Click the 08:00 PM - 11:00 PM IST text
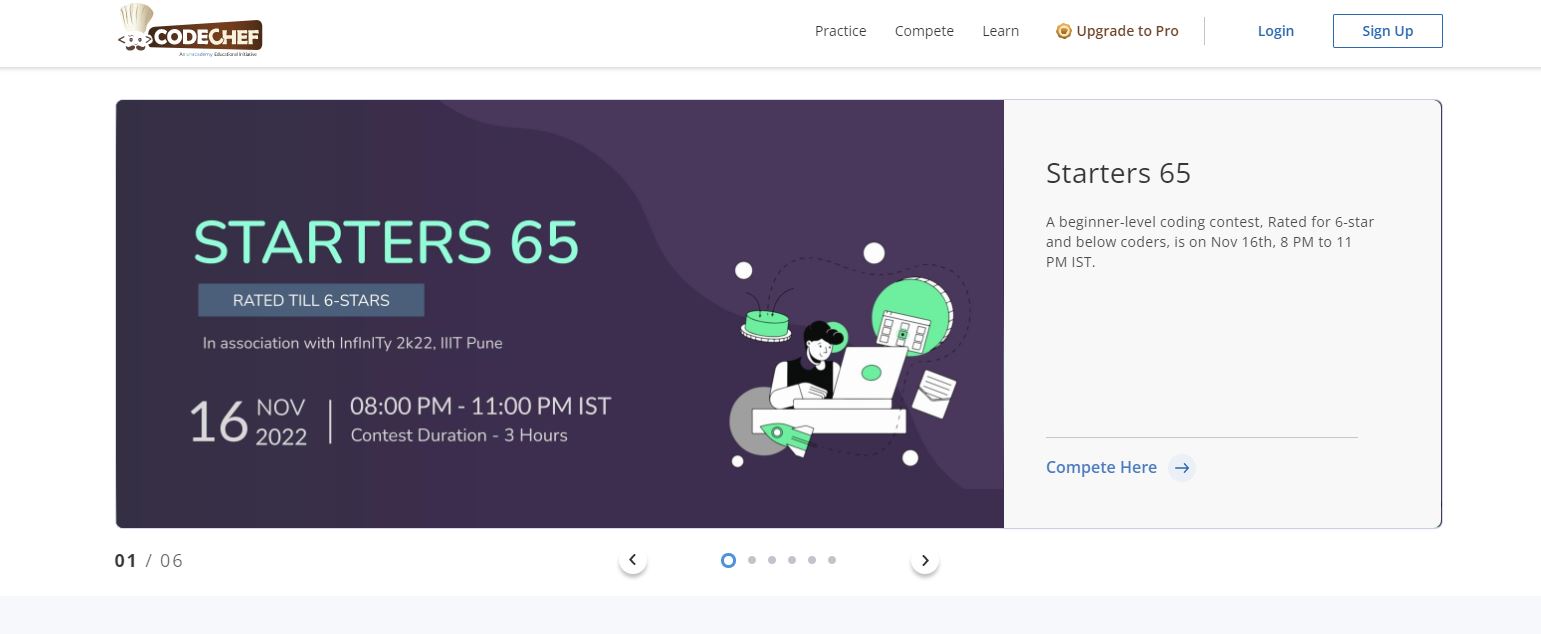1541x634 pixels. tap(480, 407)
